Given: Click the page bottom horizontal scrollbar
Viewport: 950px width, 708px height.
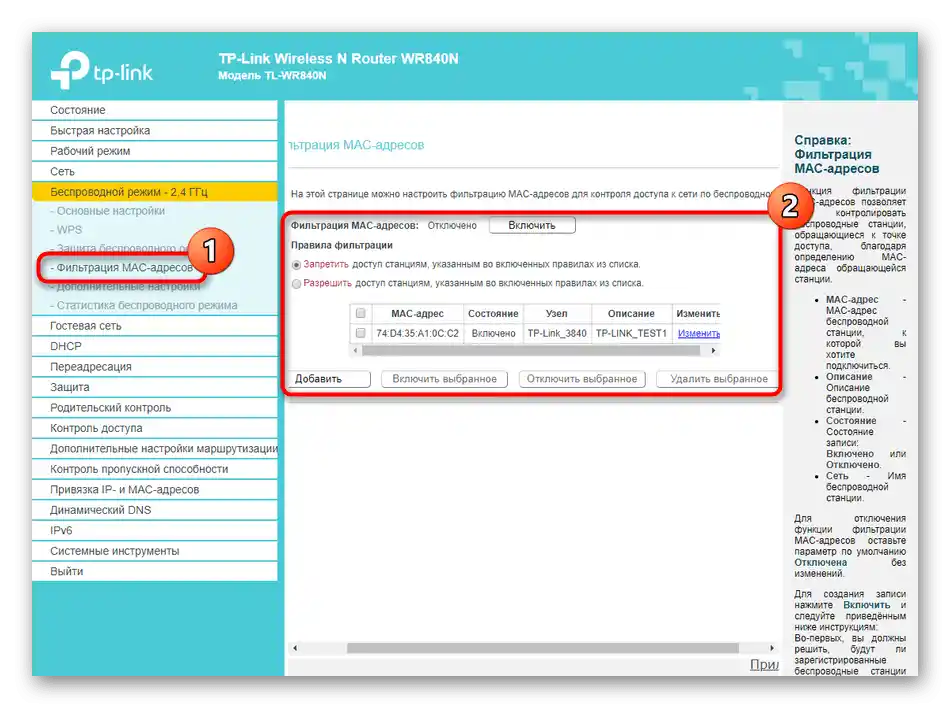Looking at the screenshot, I should [543, 648].
